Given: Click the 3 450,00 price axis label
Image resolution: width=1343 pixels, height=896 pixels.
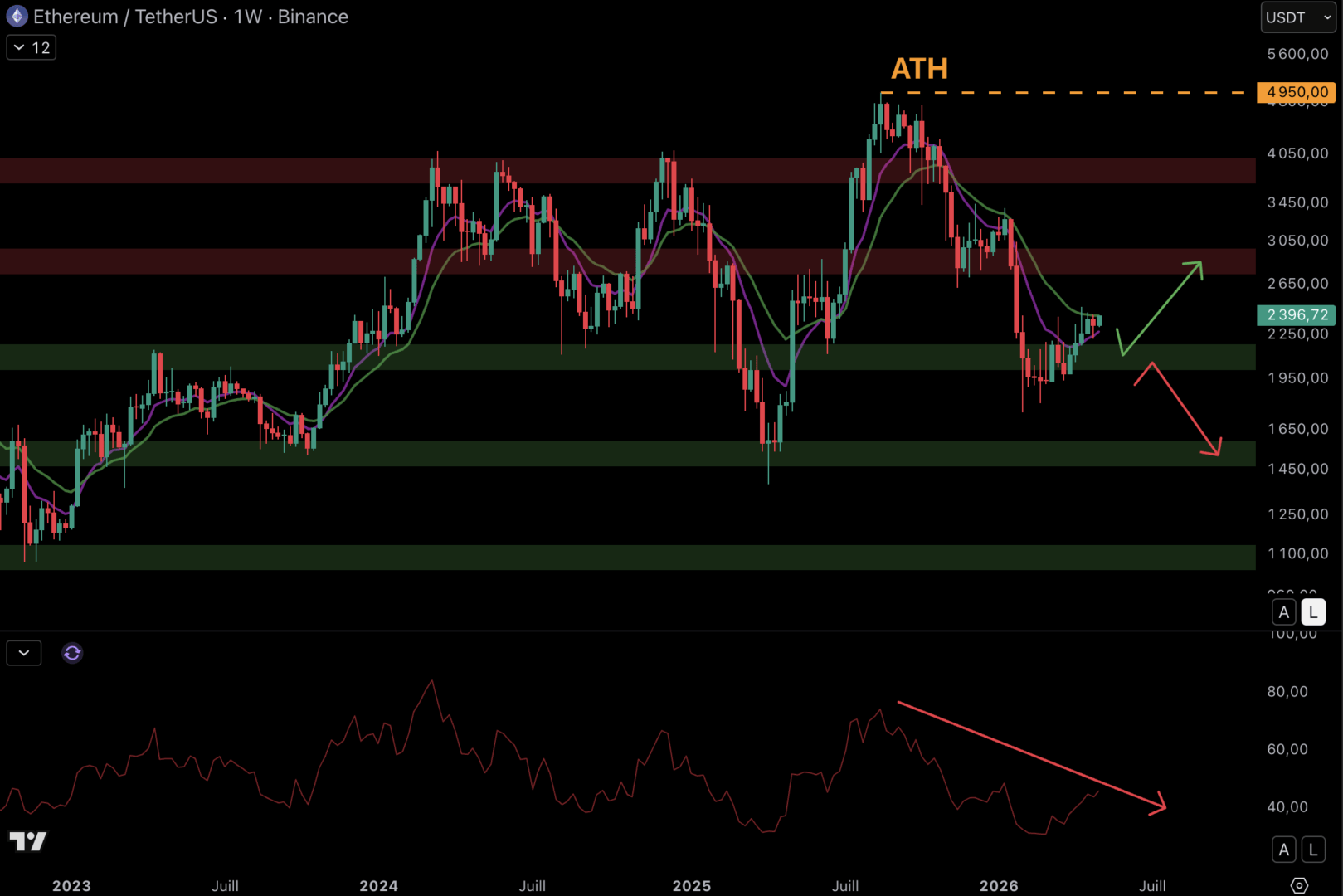Looking at the screenshot, I should tap(1297, 202).
